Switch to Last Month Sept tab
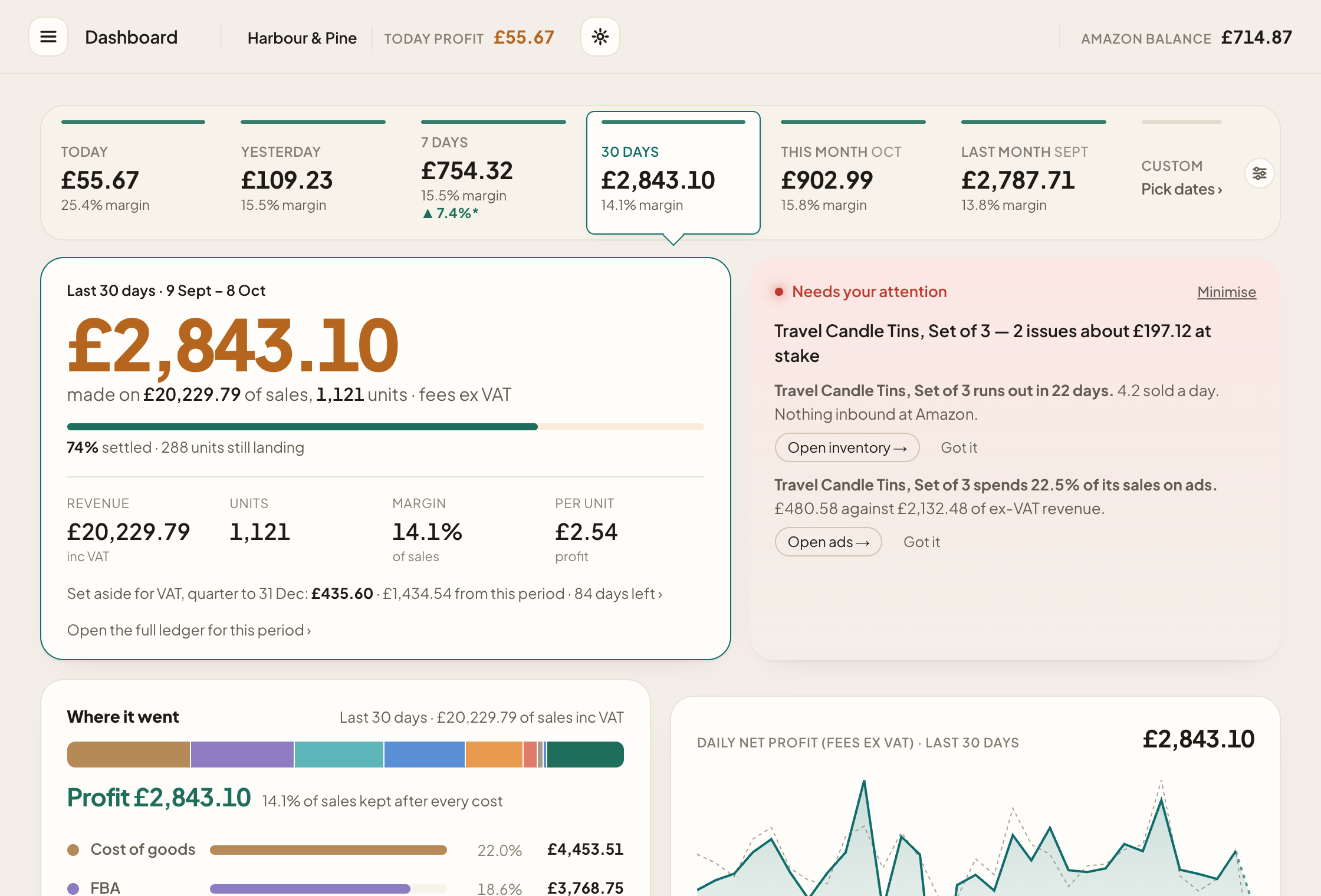Image resolution: width=1321 pixels, height=896 pixels. pyautogui.click(x=1033, y=173)
